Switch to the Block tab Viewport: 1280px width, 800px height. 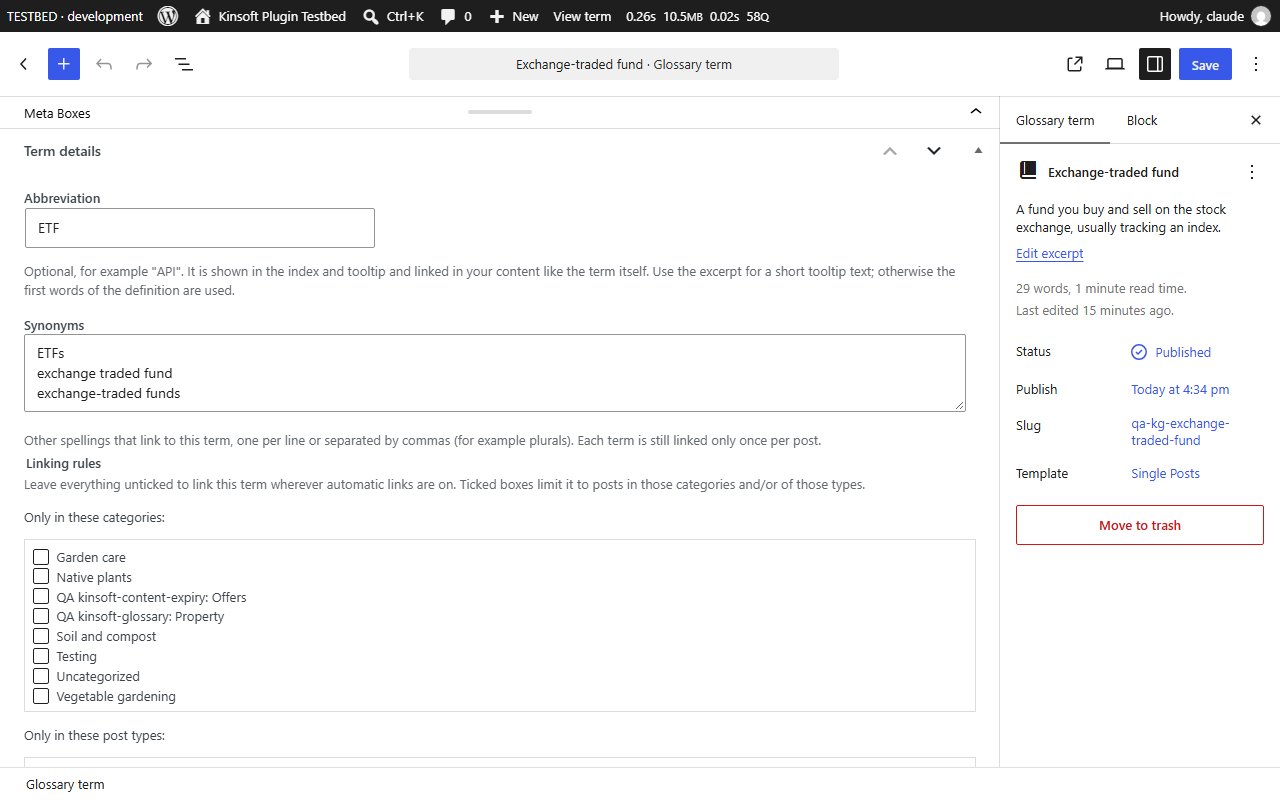point(1142,120)
